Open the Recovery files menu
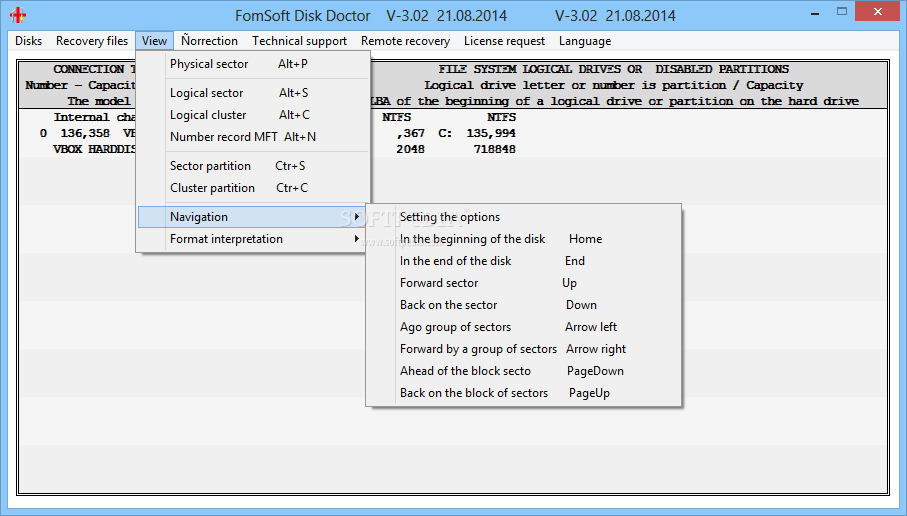 [x=92, y=41]
